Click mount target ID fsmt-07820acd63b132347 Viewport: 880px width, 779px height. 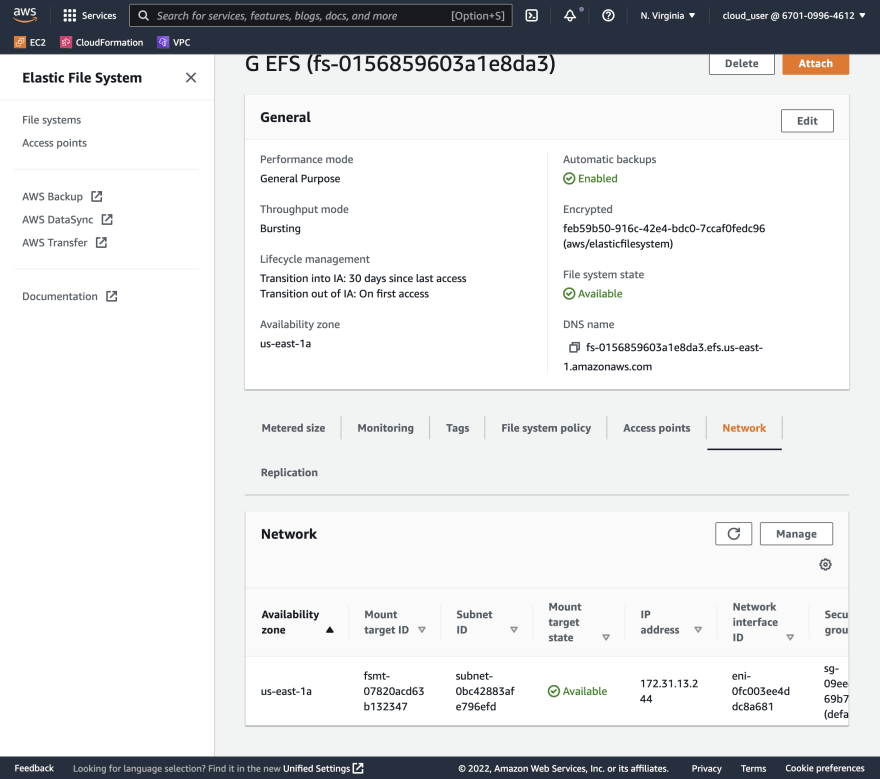393,691
